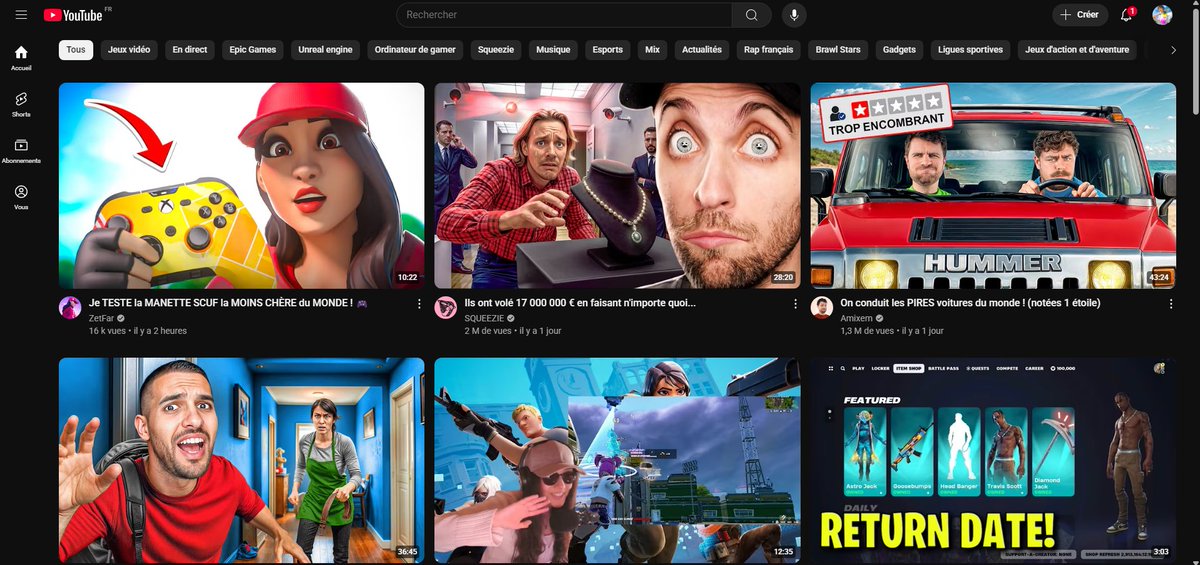This screenshot has height=565, width=1200.
Task: Select the Tous filter chip
Action: coord(76,49)
